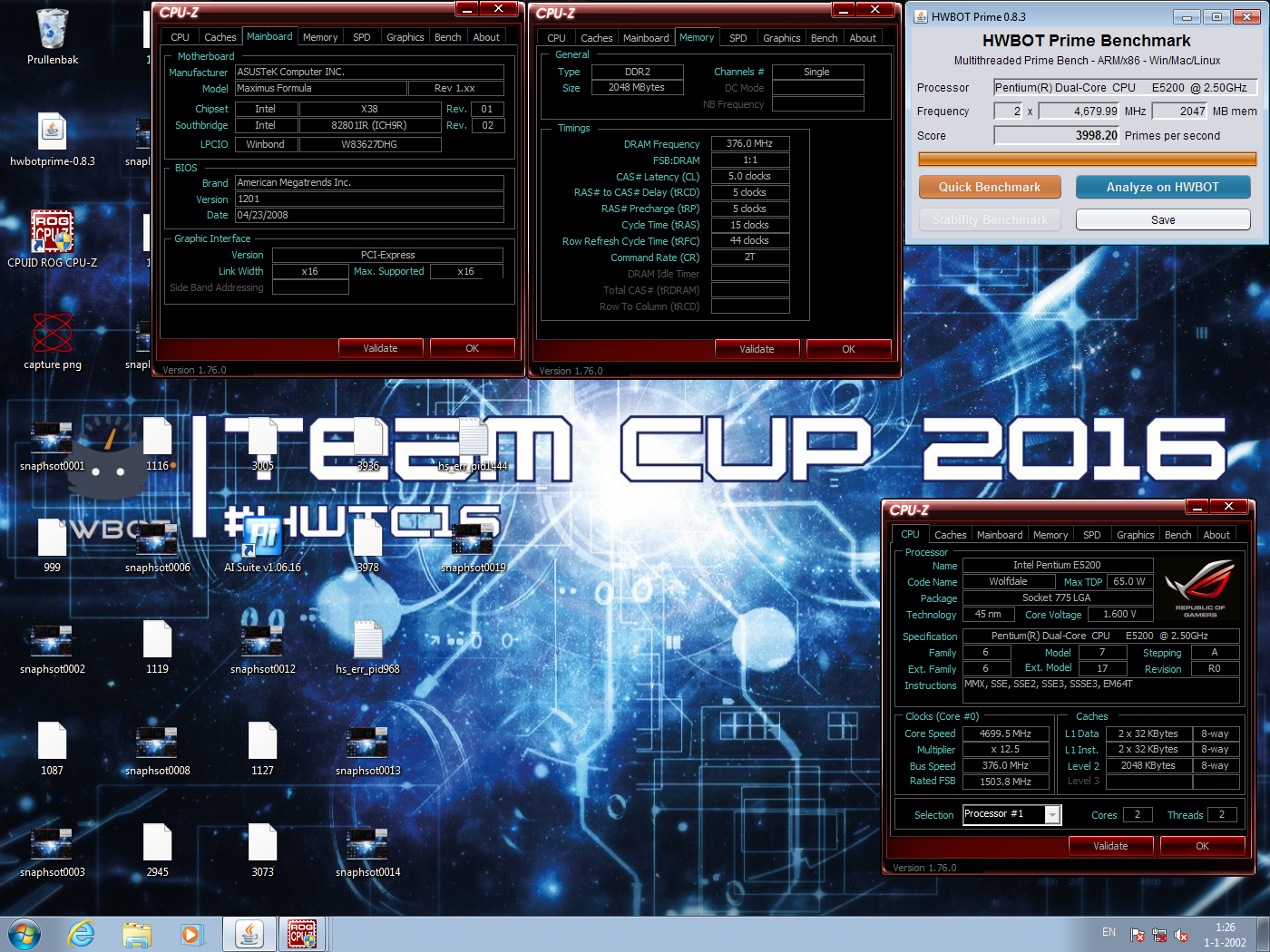Open Caches tab in Mainboard CPU-Z window
This screenshot has height=952, width=1270.
point(220,37)
